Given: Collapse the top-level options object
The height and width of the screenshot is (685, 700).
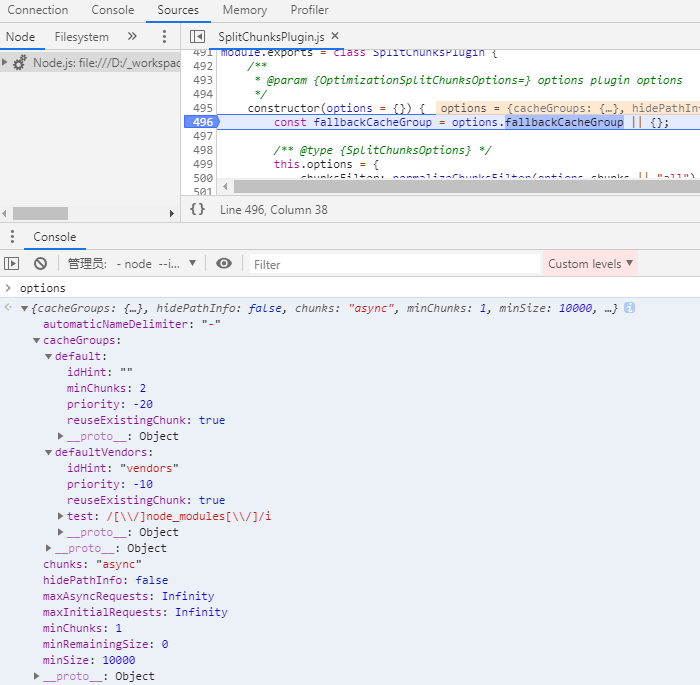Looking at the screenshot, I should 25,308.
